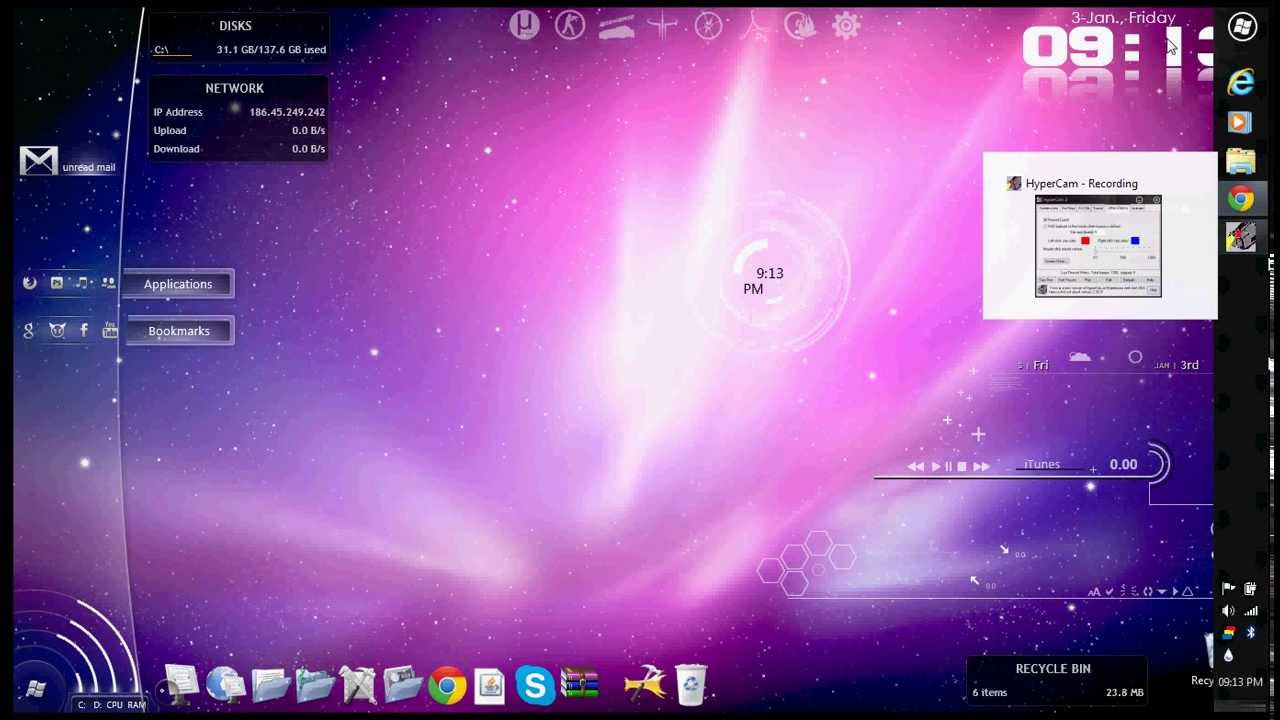Fast-forward the iTunes player widget

pyautogui.click(x=981, y=466)
